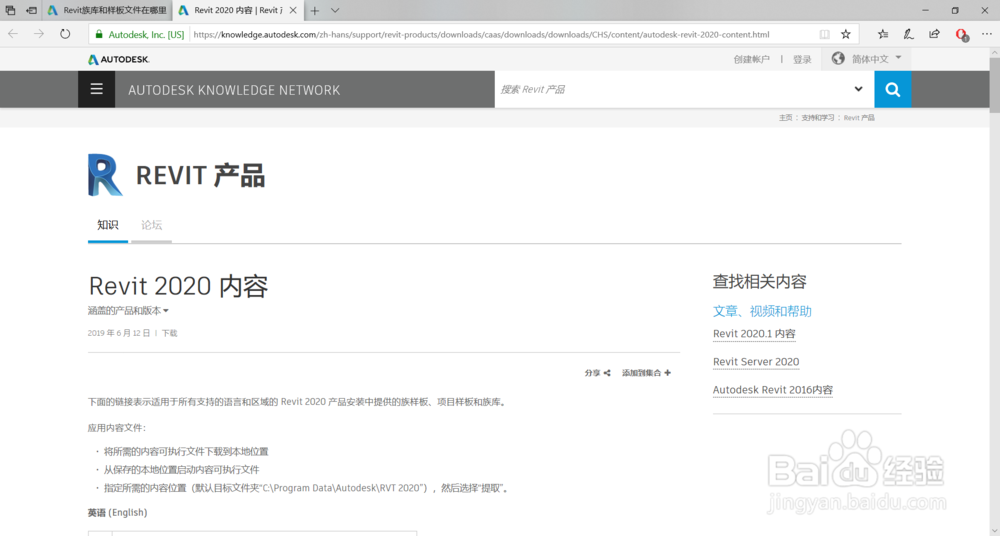Click the 支持和学习 breadcrumb link
This screenshot has height=536, width=1000.
point(818,118)
